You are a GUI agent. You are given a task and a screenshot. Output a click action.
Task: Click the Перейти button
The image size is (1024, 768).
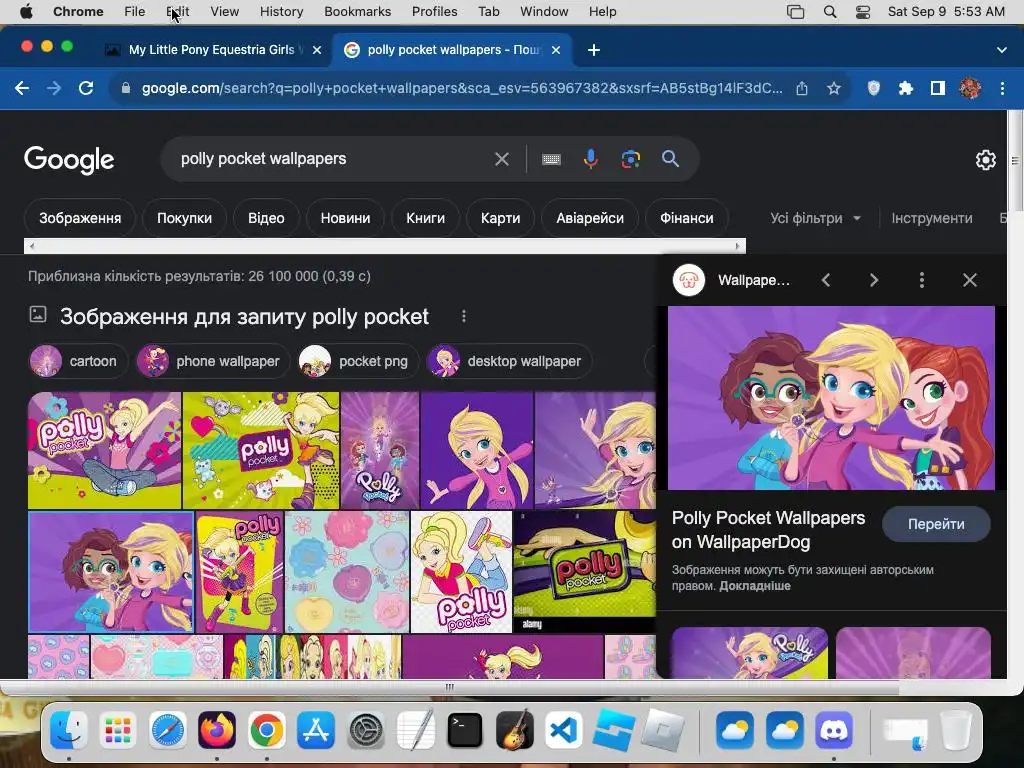coord(936,524)
